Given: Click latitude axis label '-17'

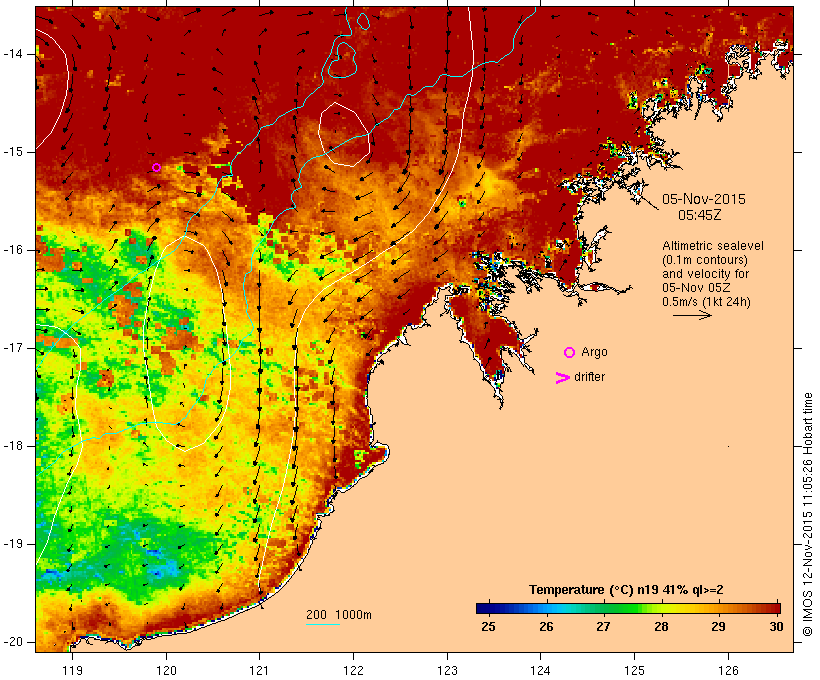Looking at the screenshot, I should [x=13, y=348].
